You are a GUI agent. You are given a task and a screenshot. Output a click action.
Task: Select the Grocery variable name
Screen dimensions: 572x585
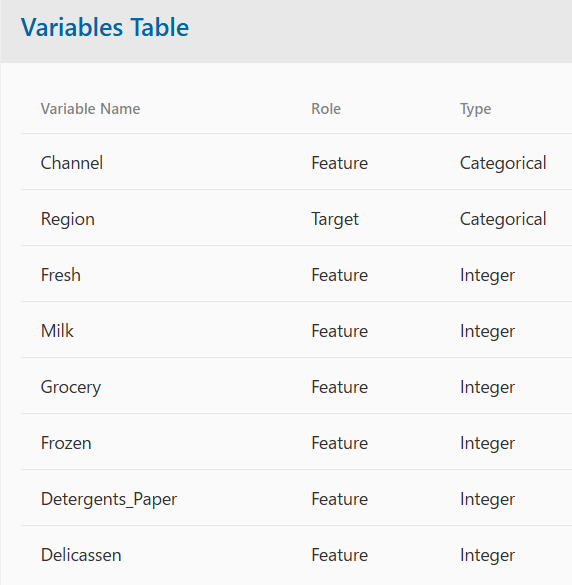point(71,387)
